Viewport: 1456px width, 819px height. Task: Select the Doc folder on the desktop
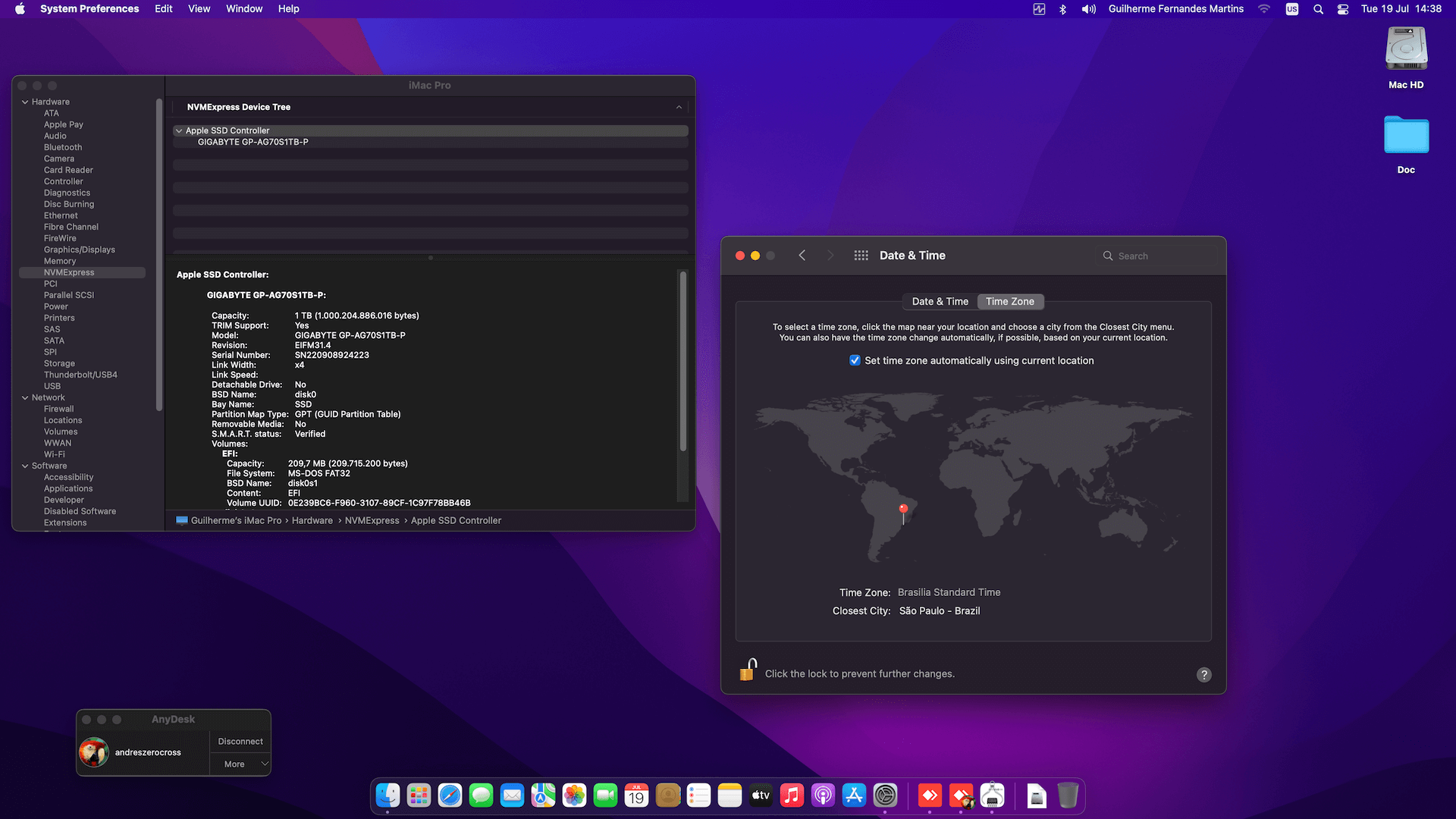point(1406,135)
